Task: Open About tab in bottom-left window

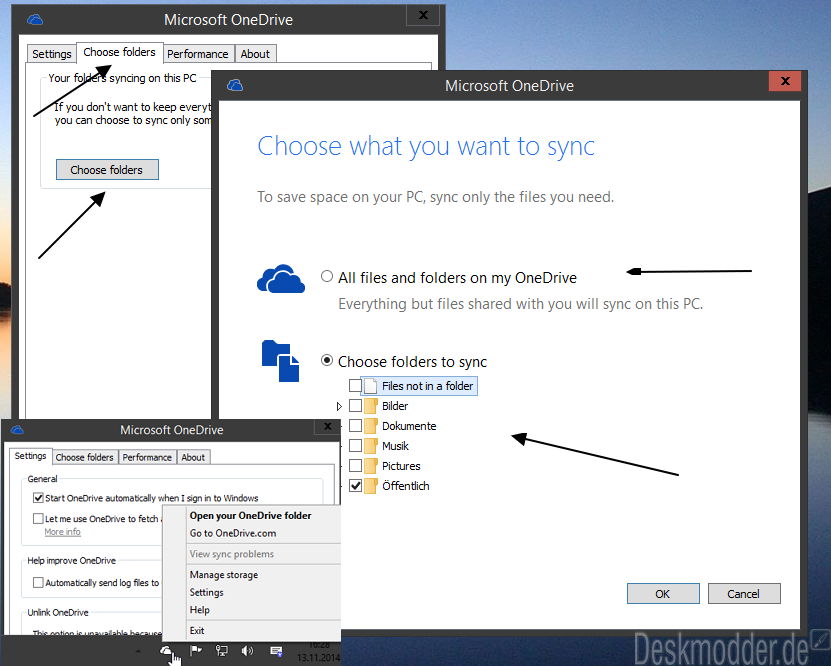Action: [x=193, y=457]
